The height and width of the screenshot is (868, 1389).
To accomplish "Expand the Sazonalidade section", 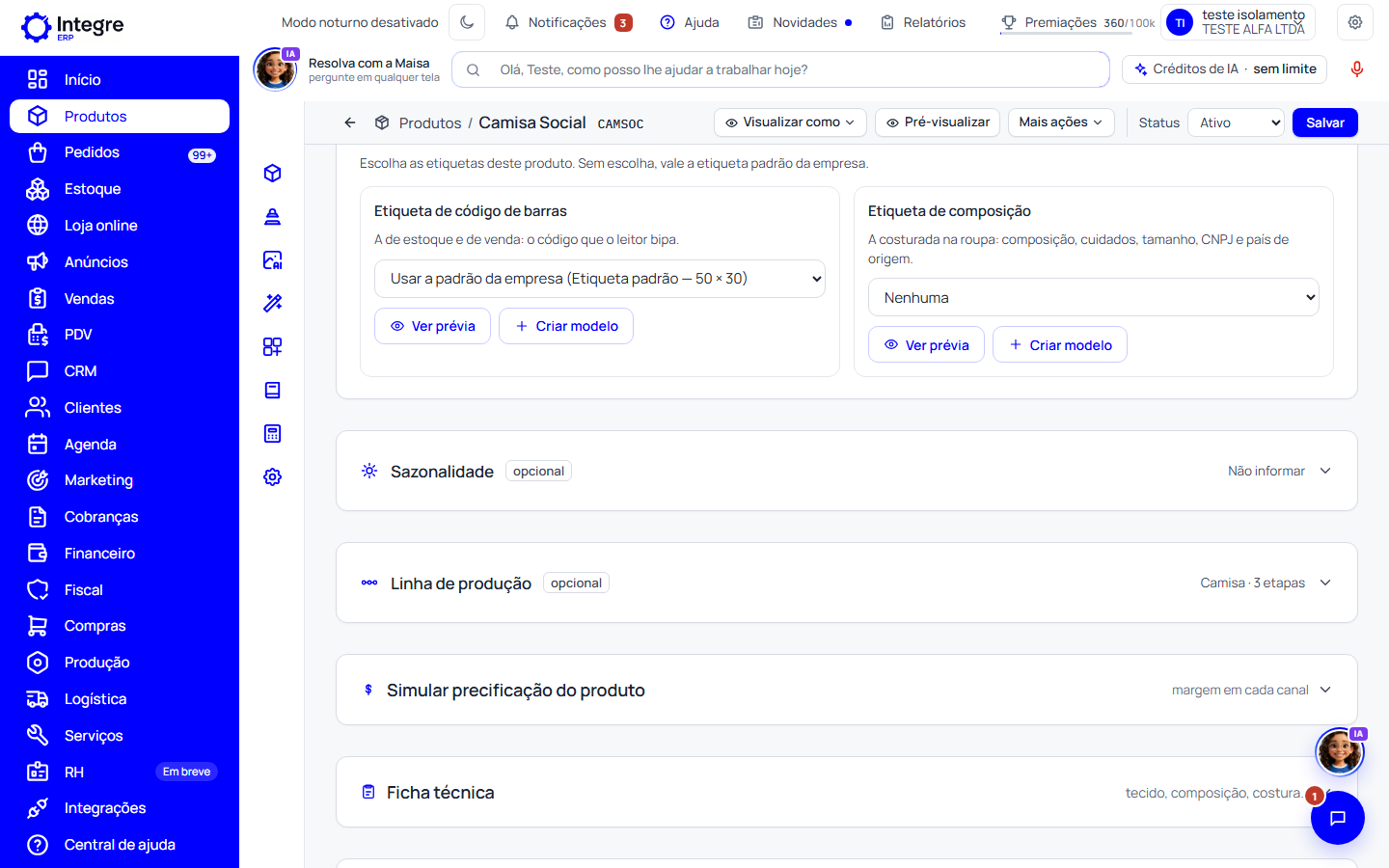I will pyautogui.click(x=847, y=471).
